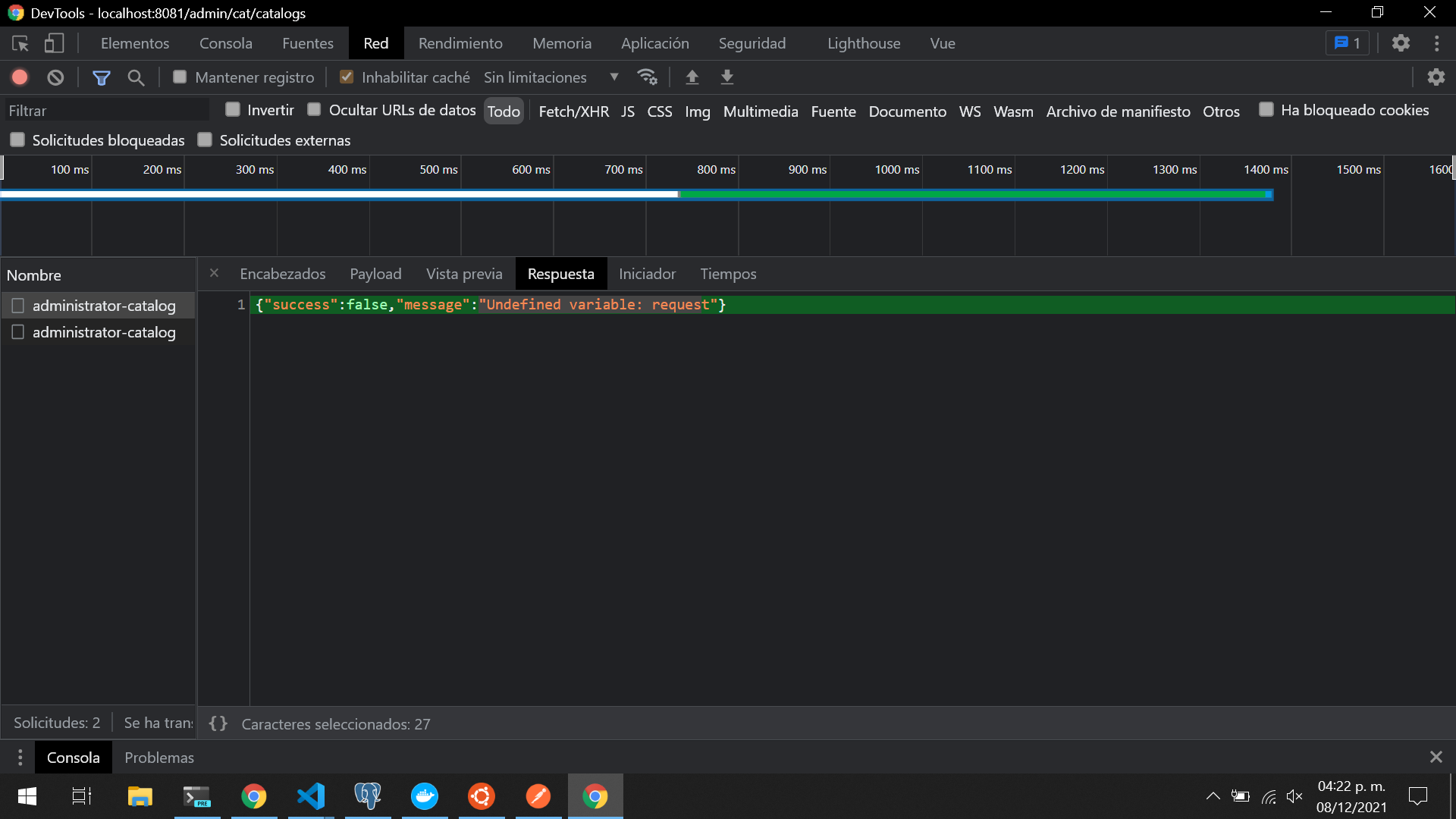Open Sin limitaciones throttling dropdown
Image resolution: width=1456 pixels, height=819 pixels.
click(551, 77)
